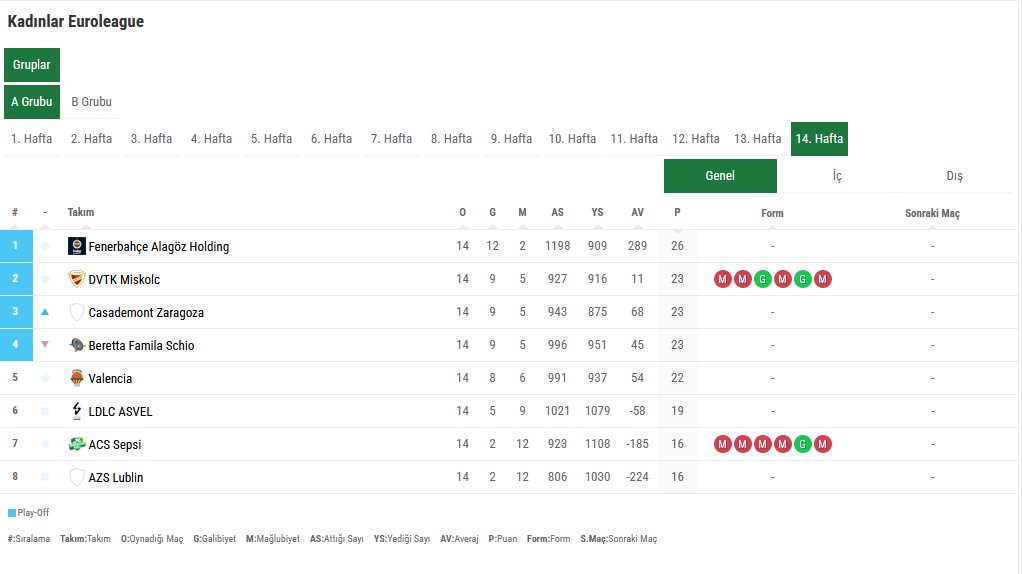Click the Takım column header
The width and height of the screenshot is (1022, 574).
81,213
